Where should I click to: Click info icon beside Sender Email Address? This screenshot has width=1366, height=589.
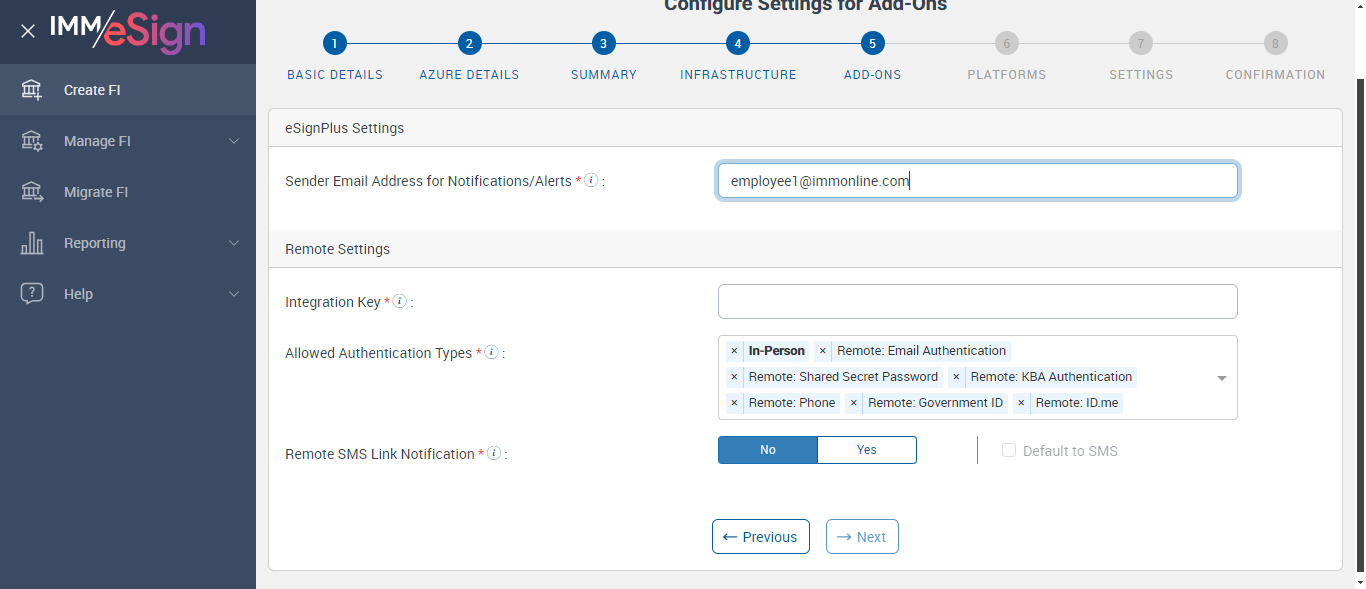pyautogui.click(x=591, y=181)
